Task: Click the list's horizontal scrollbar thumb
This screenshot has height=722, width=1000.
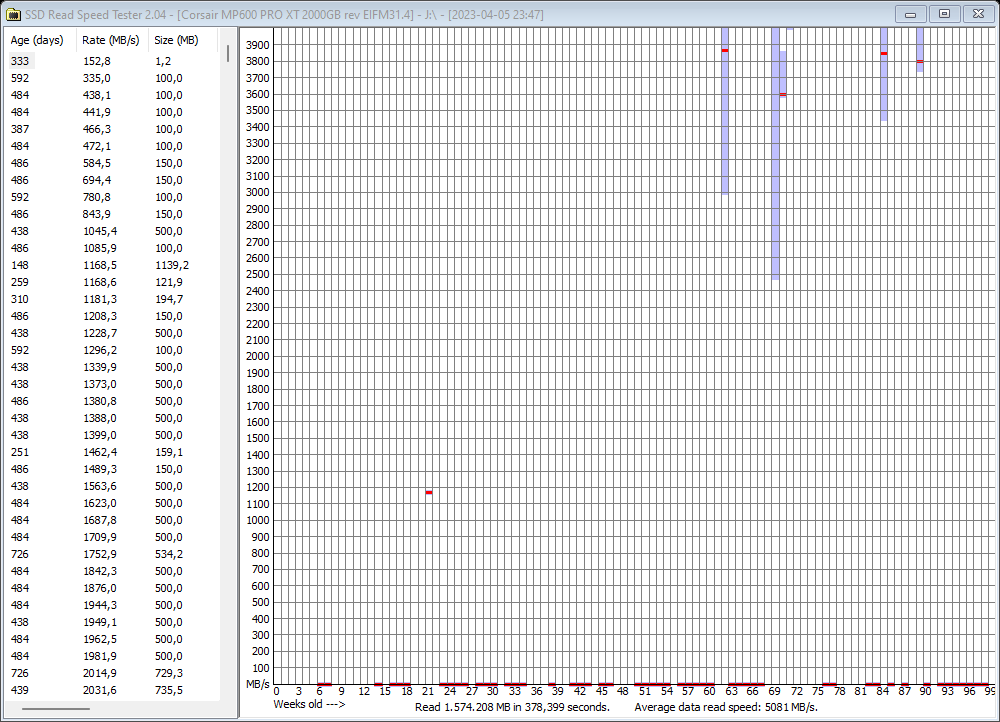Action: pyautogui.click(x=56, y=708)
